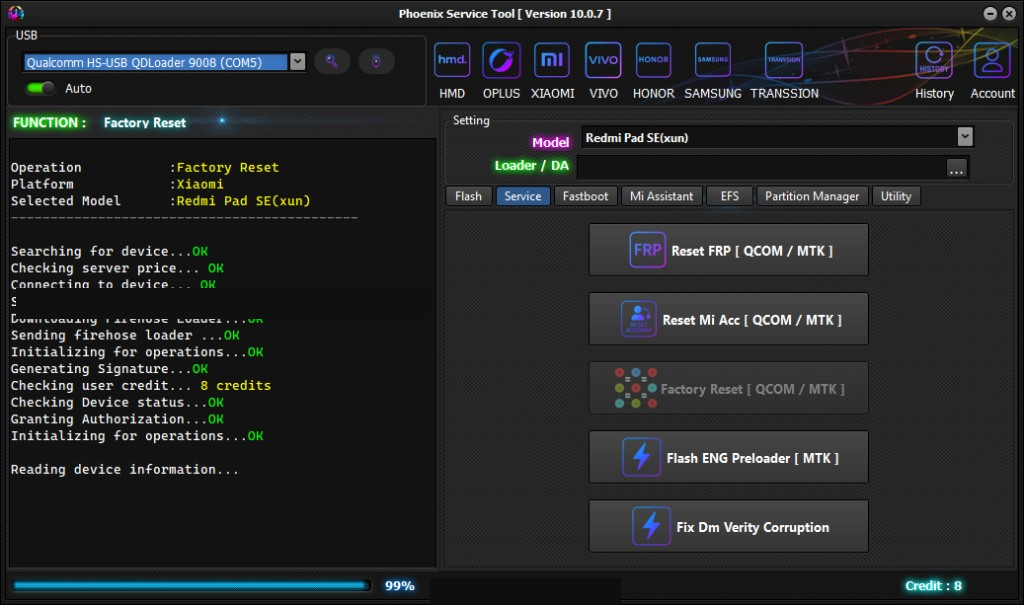Click the FUNCTION : Factory Reset label
This screenshot has height=605, width=1024.
click(x=99, y=122)
